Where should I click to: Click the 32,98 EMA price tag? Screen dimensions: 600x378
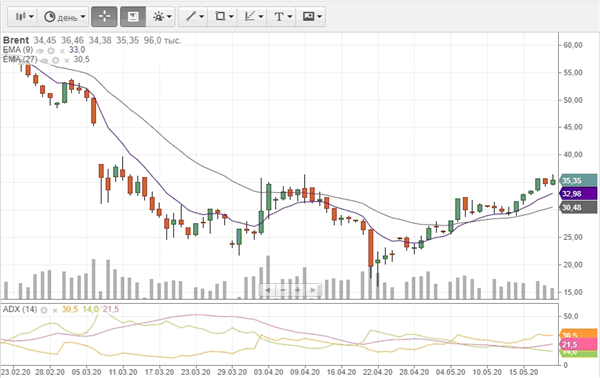coord(578,194)
